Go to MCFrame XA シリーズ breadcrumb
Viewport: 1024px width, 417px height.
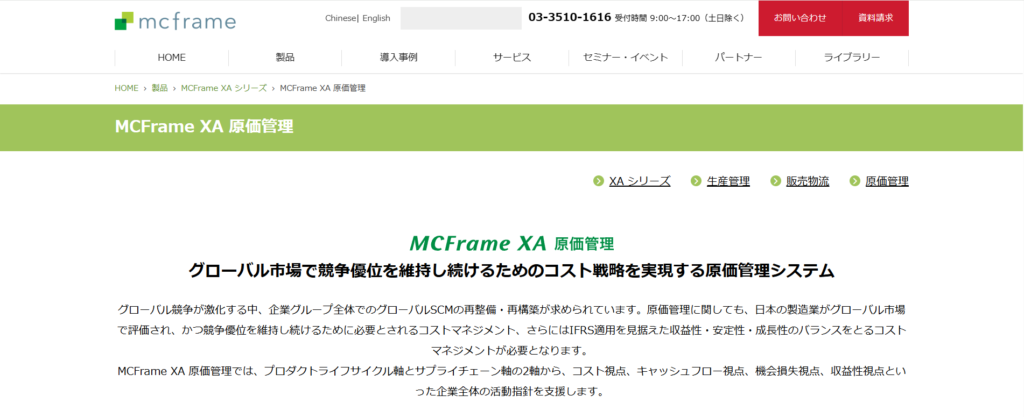click(x=224, y=88)
